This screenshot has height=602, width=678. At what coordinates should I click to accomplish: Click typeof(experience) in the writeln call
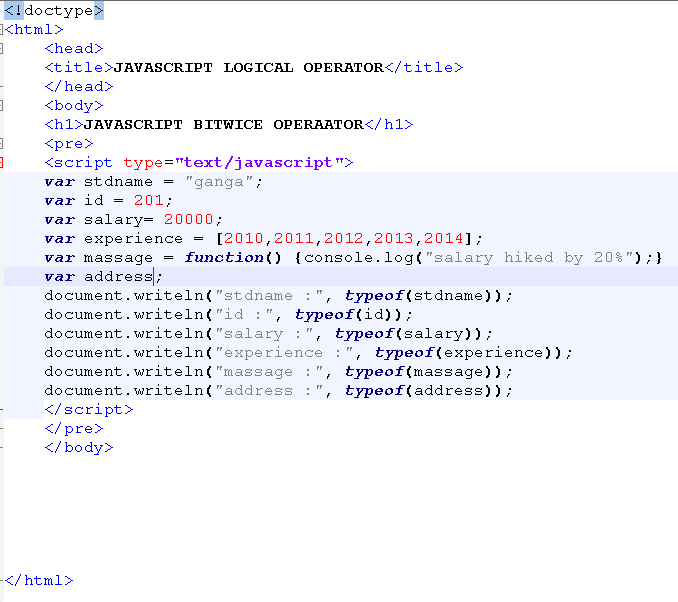(x=472, y=353)
